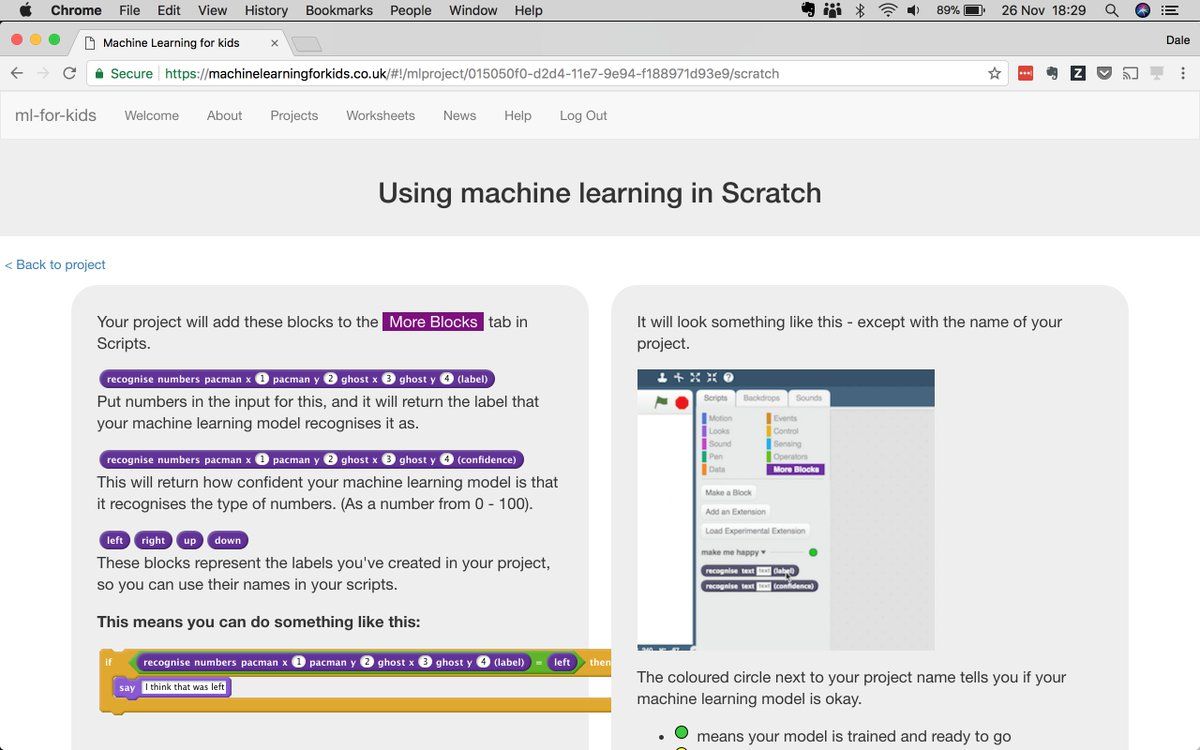Image resolution: width=1200 pixels, height=750 pixels.
Task: Open the History menu
Action: pyautogui.click(x=266, y=10)
